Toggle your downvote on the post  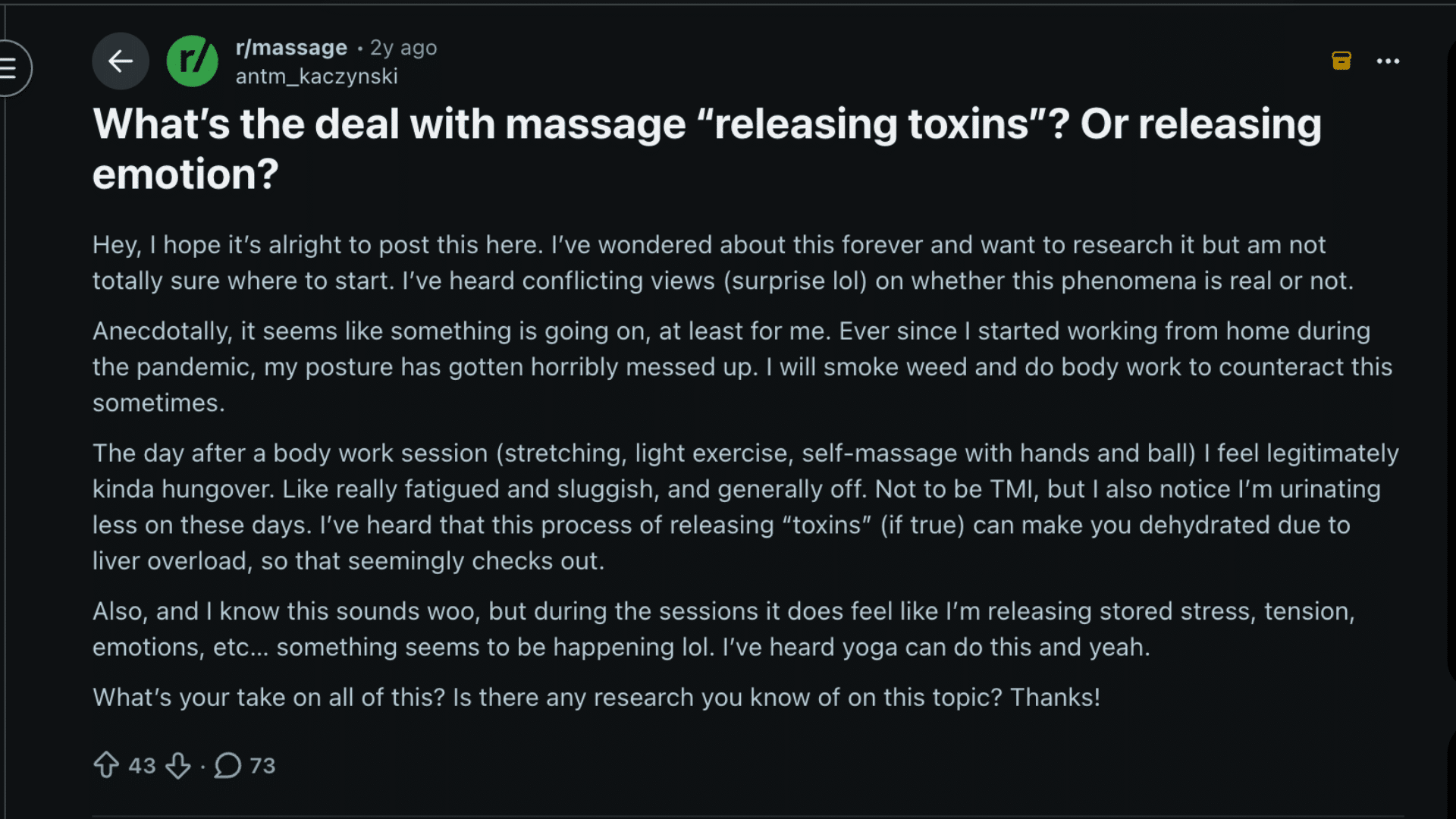click(178, 766)
